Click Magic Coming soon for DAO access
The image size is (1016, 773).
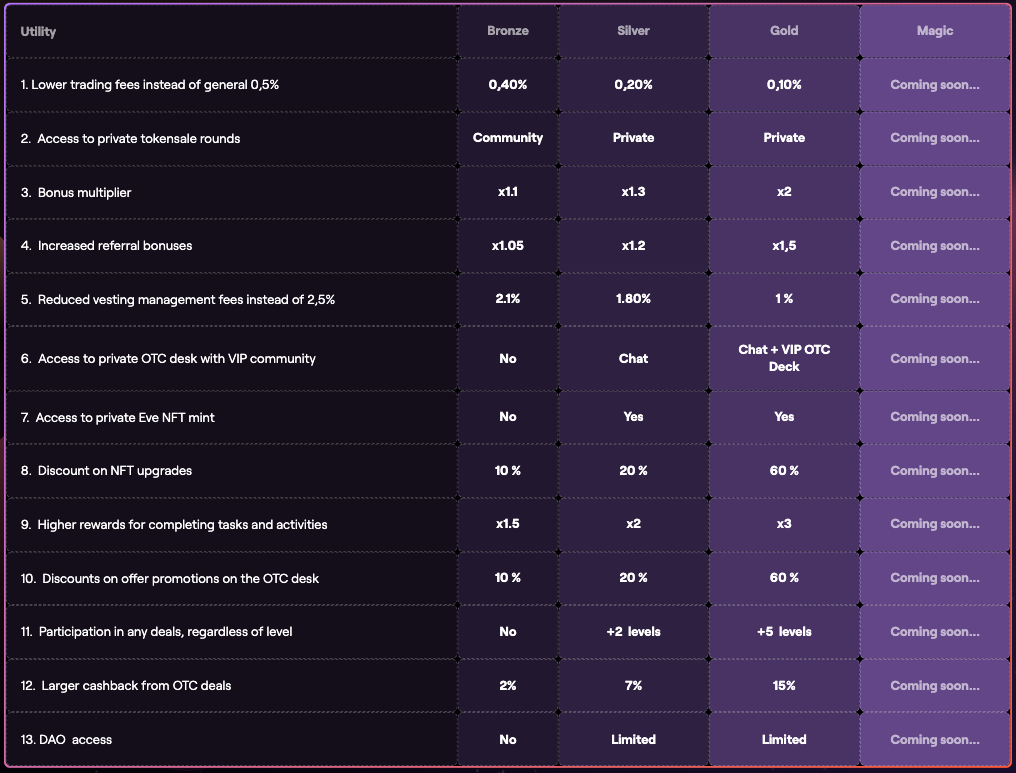[935, 739]
